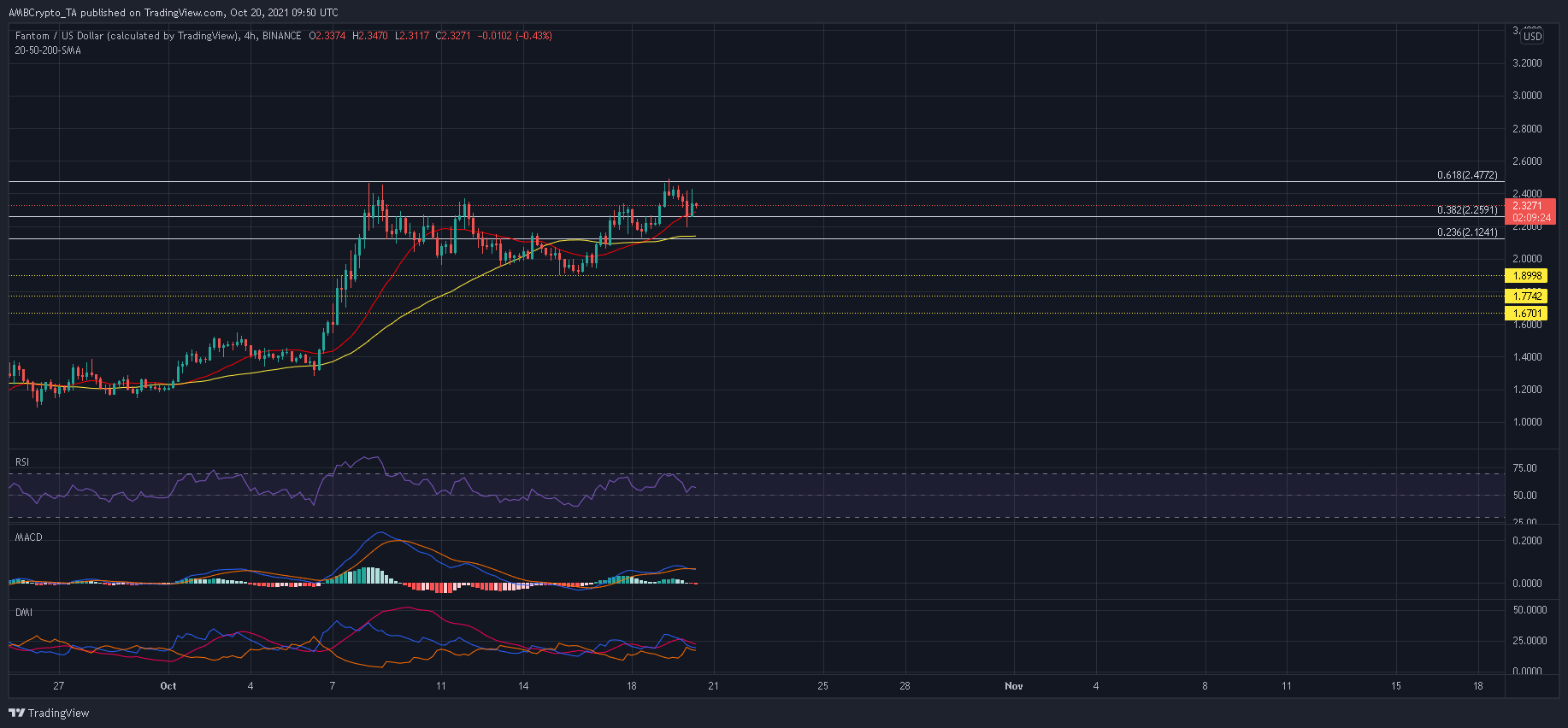Click the 75.00 RSI scale value

pos(1524,468)
